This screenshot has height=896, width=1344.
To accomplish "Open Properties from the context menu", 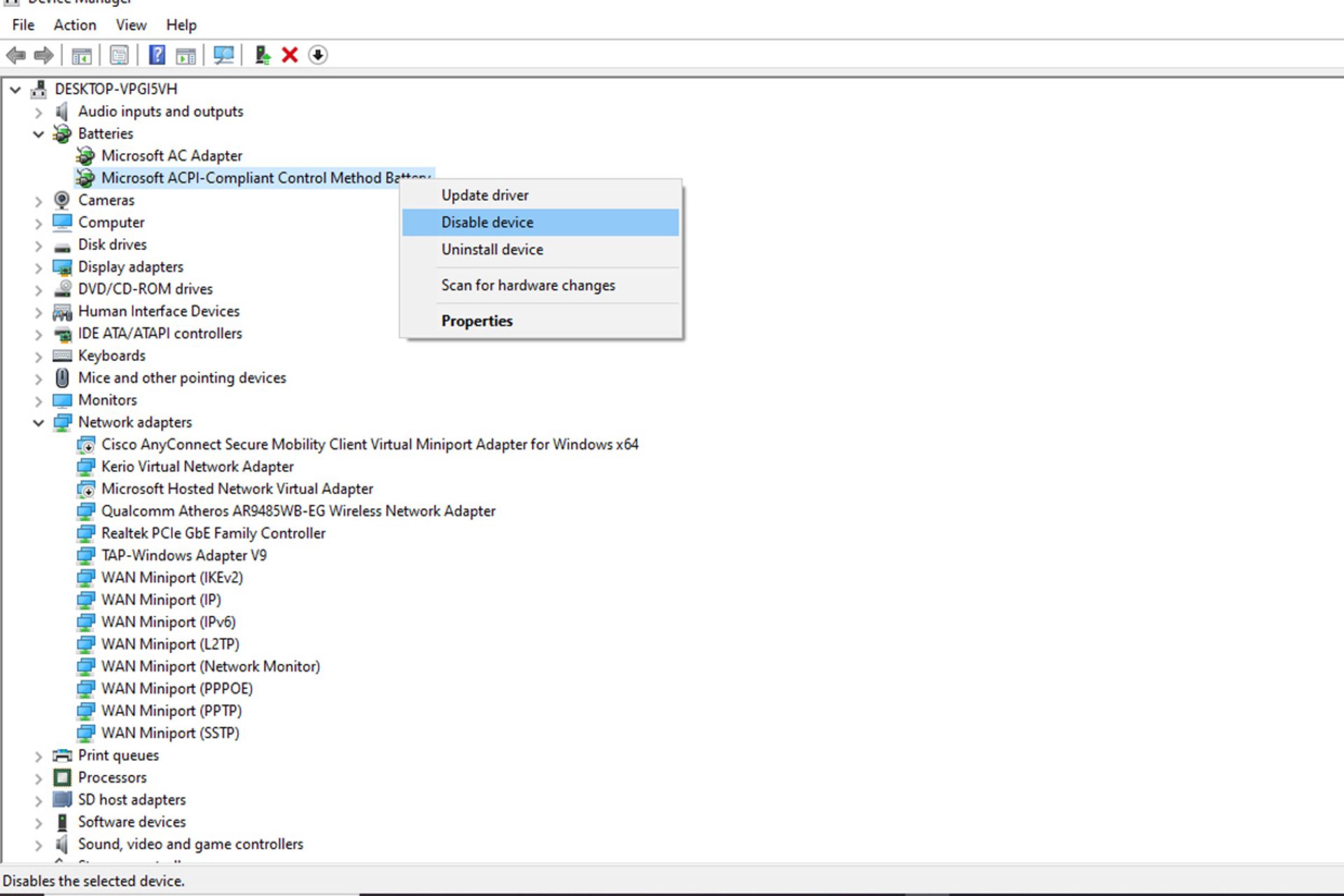I will pyautogui.click(x=477, y=321).
